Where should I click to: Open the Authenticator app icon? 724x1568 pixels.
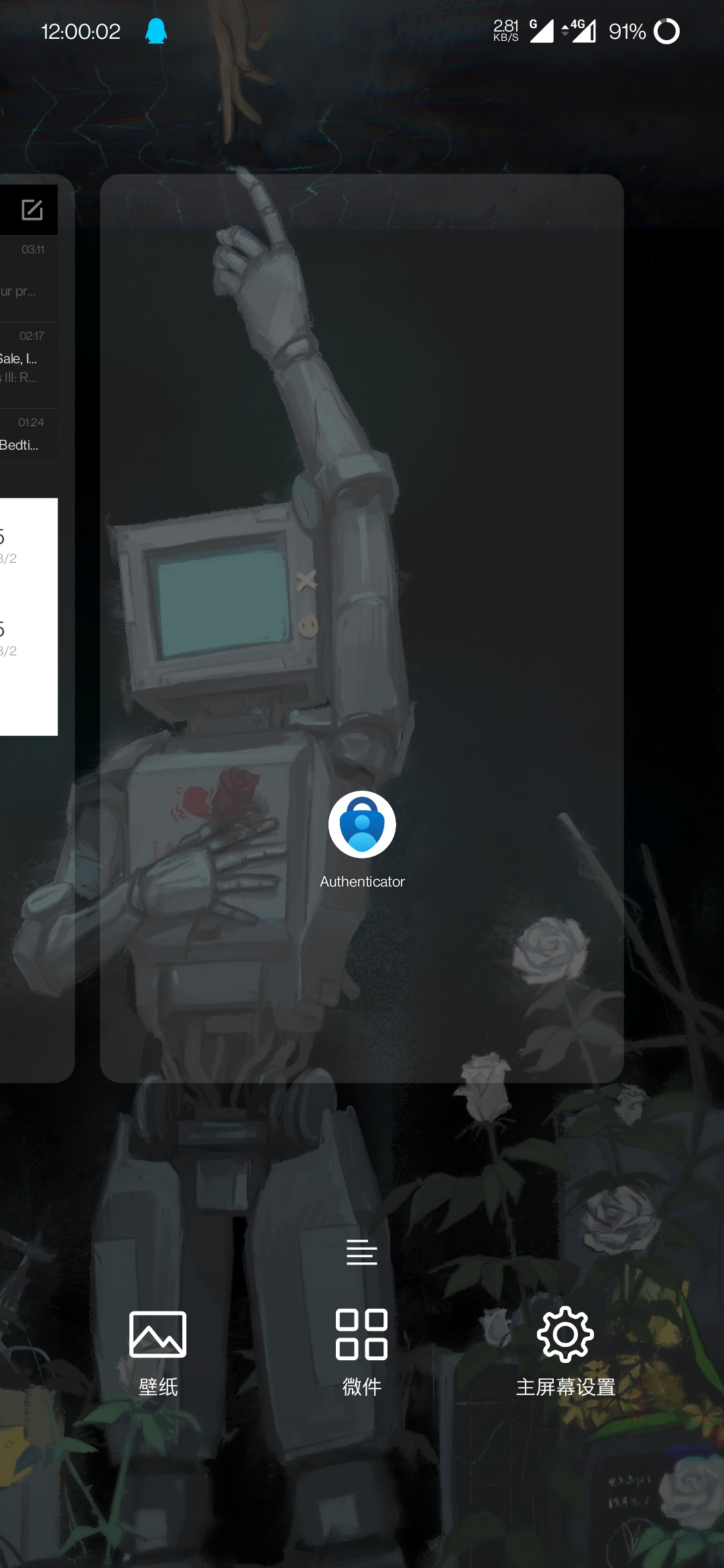click(x=362, y=824)
